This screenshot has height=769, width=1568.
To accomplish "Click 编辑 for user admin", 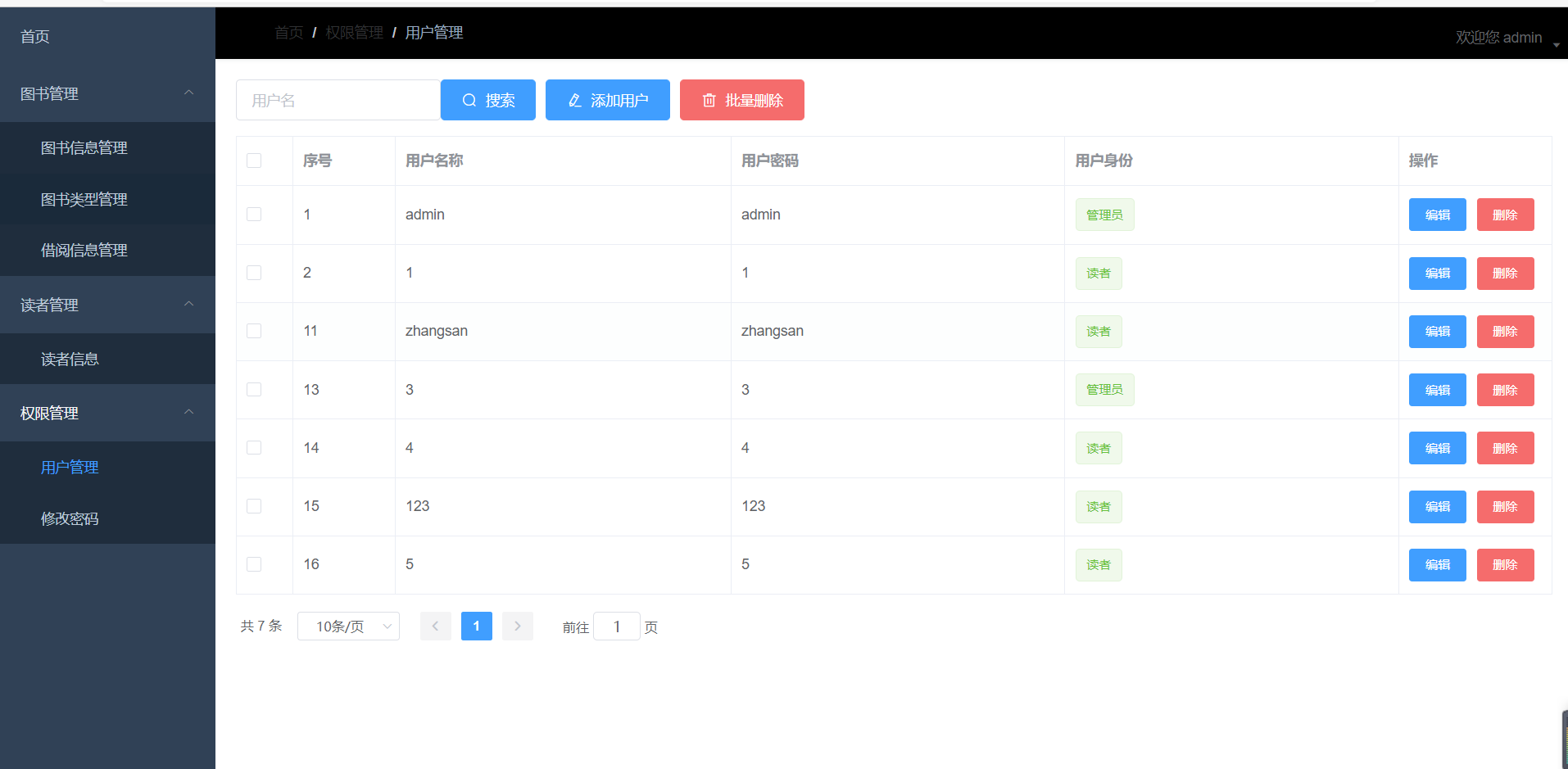I will pyautogui.click(x=1438, y=215).
